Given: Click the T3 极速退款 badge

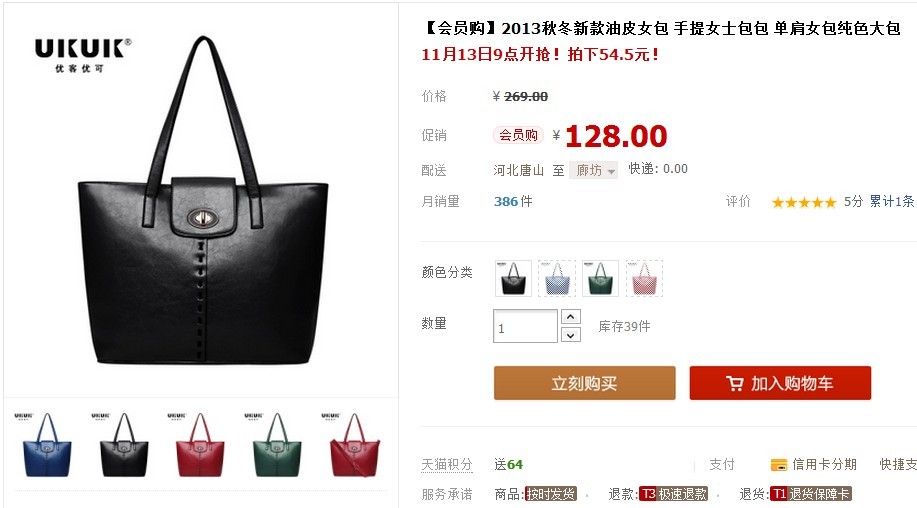Looking at the screenshot, I should [673, 494].
